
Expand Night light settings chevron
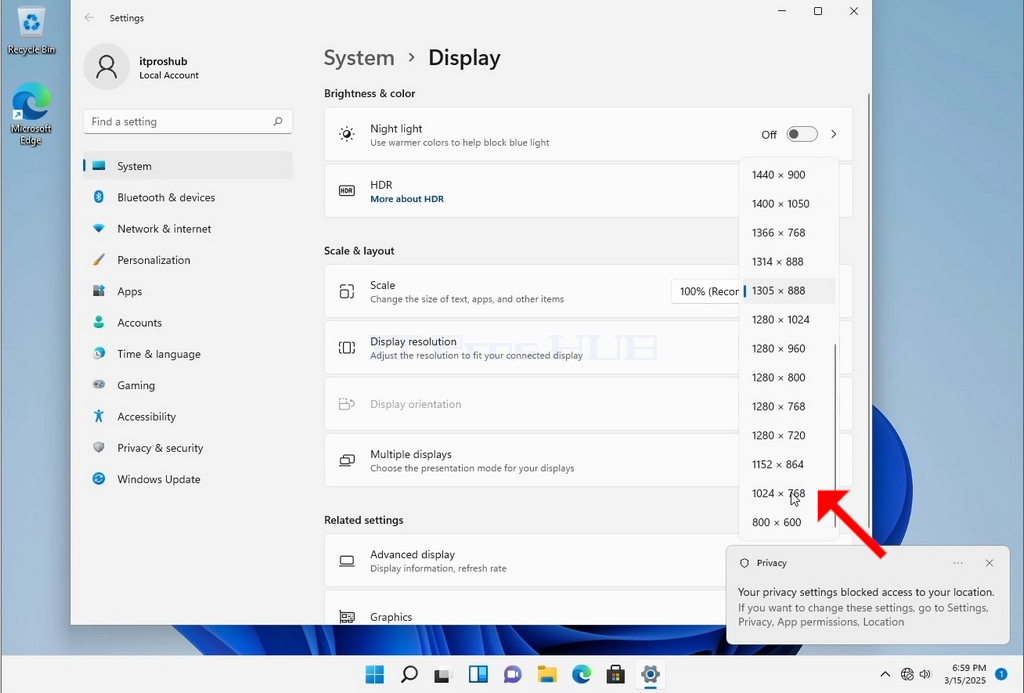[x=834, y=134]
